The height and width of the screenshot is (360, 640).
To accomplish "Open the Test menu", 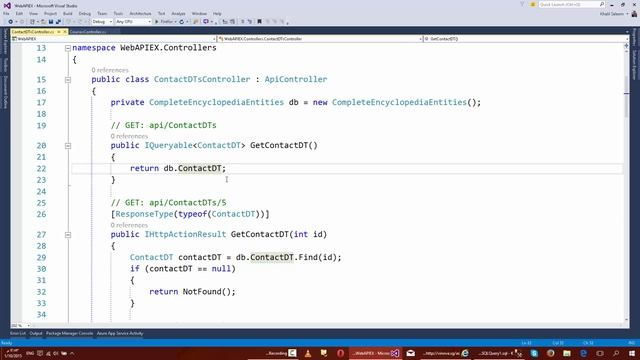I will [162, 13].
